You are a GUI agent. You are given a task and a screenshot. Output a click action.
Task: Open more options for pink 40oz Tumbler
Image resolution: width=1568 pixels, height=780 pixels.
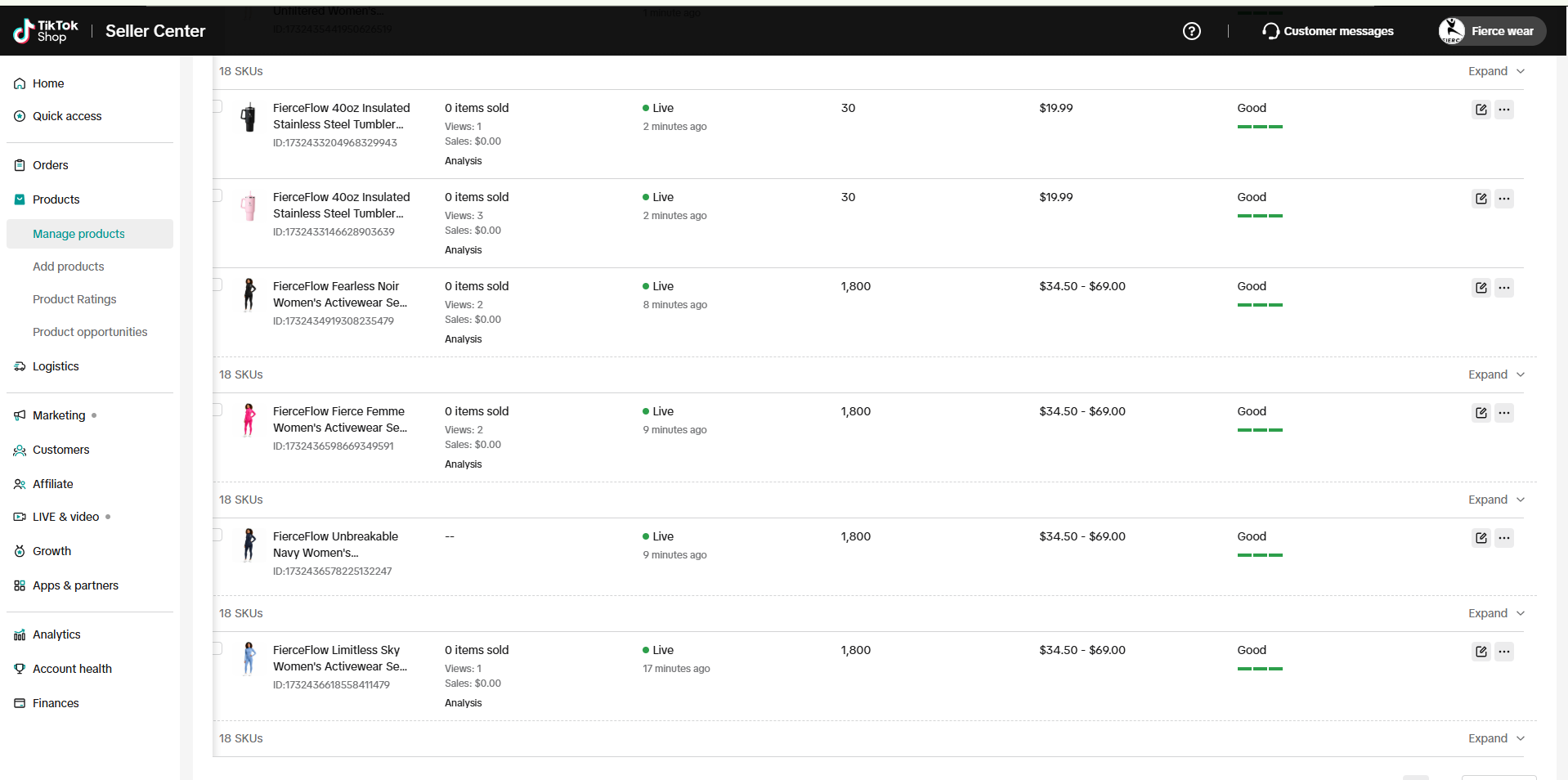click(x=1504, y=199)
